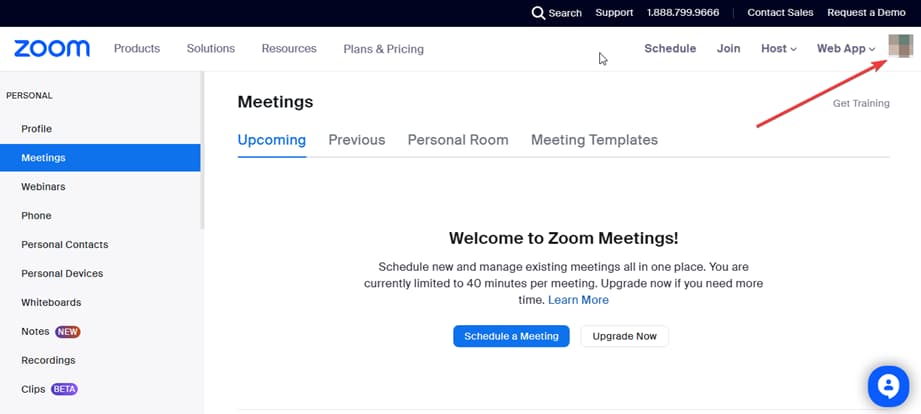
Task: Open the chat support bubble icon
Action: [886, 385]
